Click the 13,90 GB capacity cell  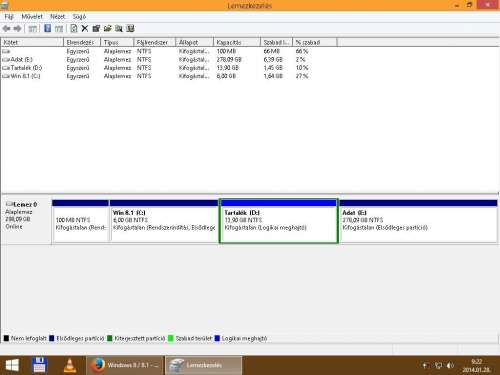pyautogui.click(x=227, y=68)
